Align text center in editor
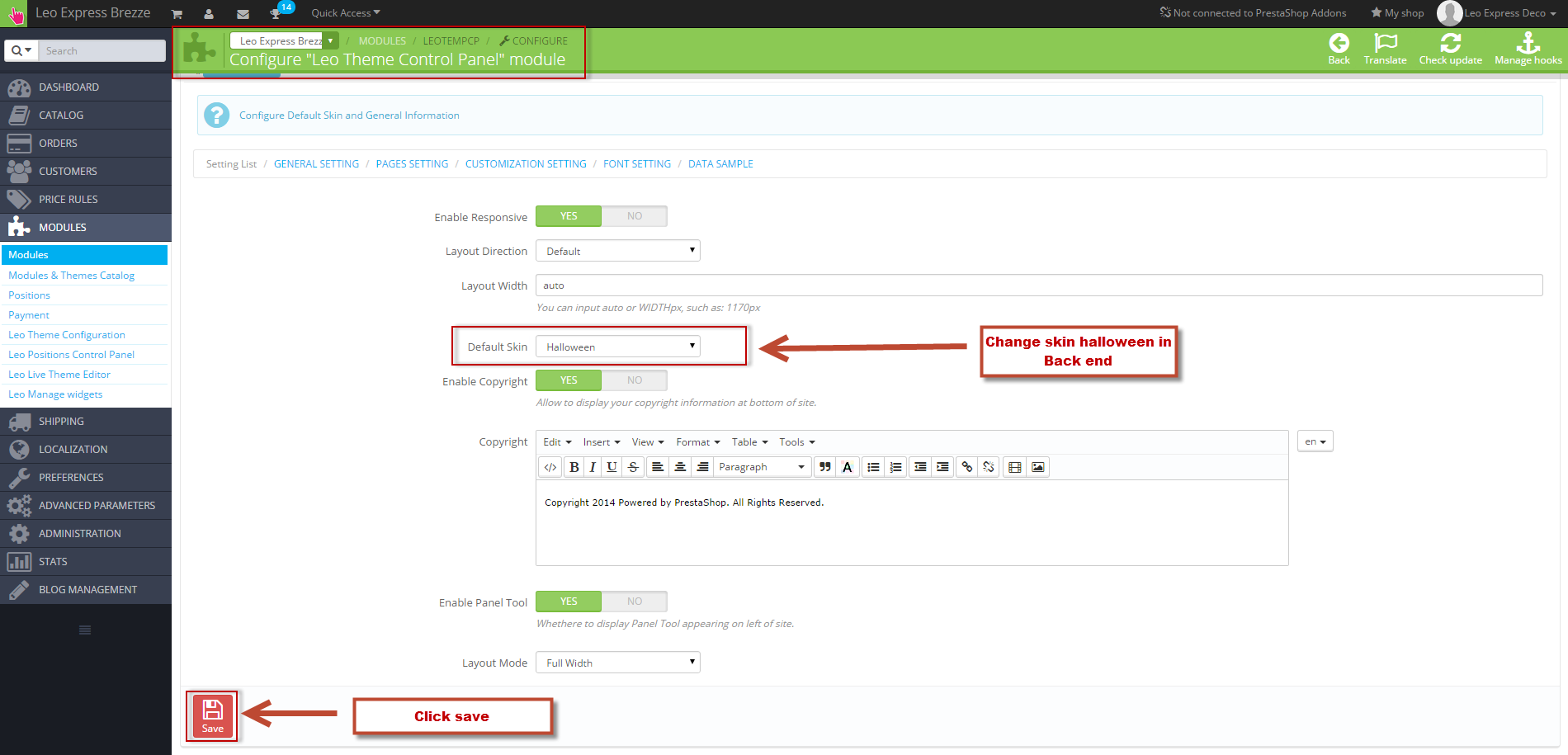This screenshot has height=755, width=1568. coord(680,467)
